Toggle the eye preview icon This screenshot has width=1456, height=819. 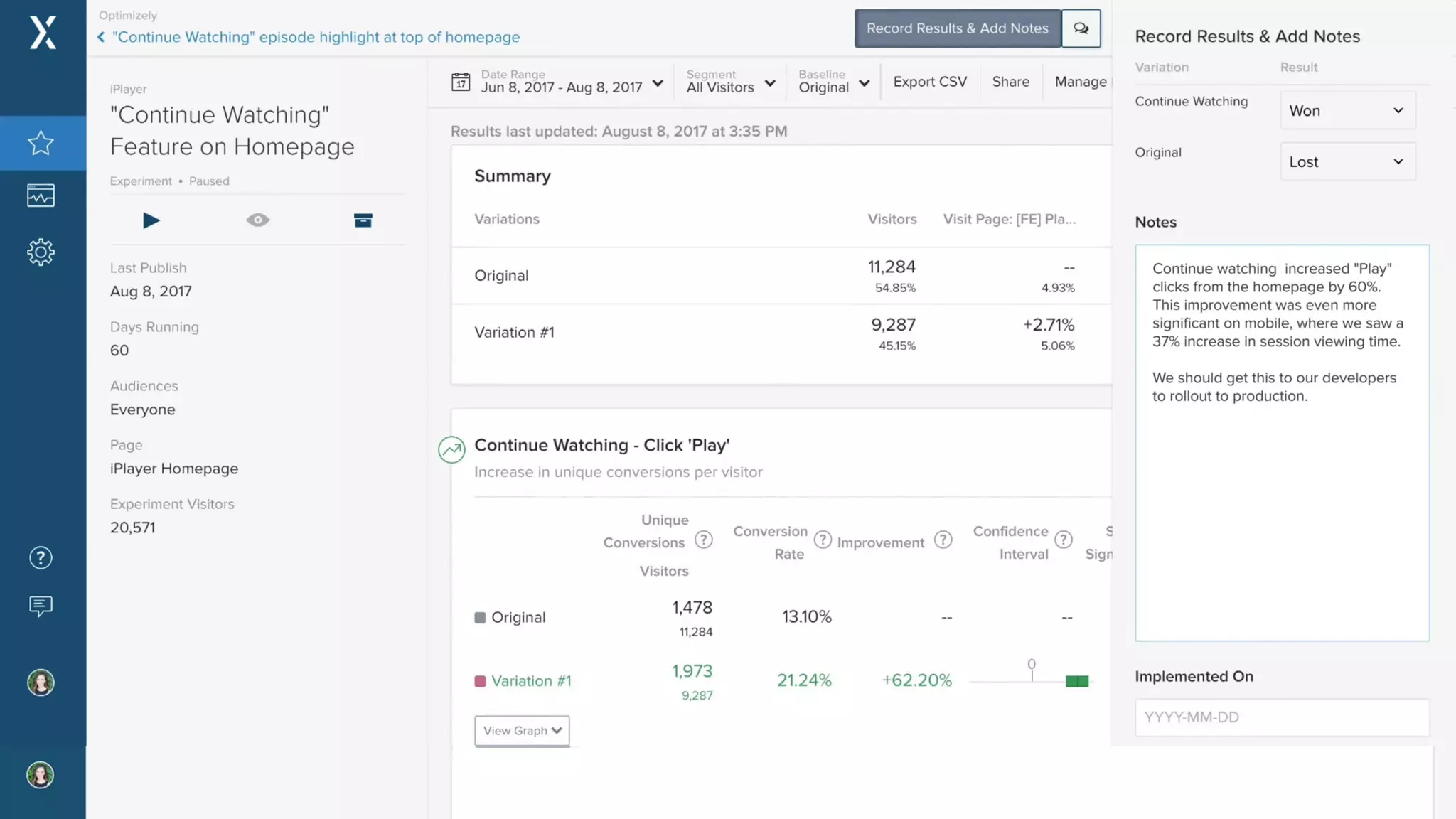(x=257, y=220)
